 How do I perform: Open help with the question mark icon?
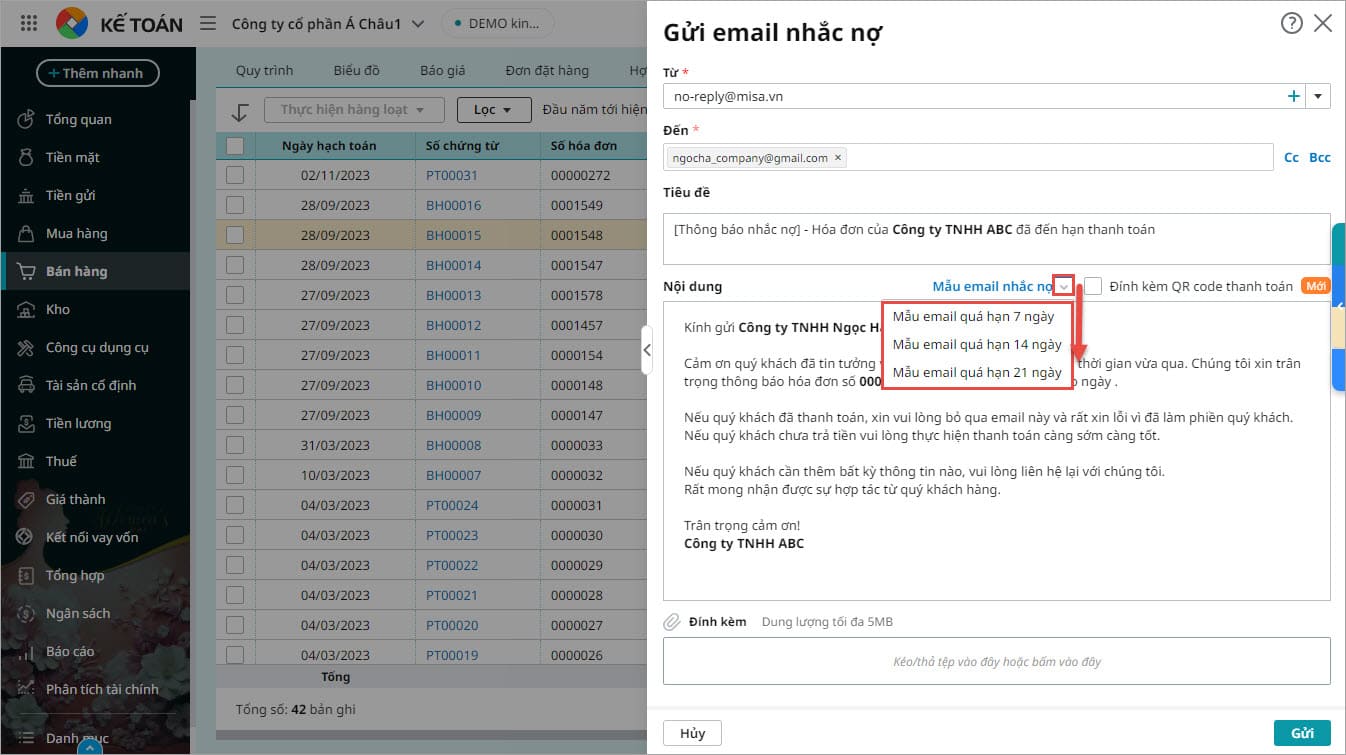pos(1291,23)
